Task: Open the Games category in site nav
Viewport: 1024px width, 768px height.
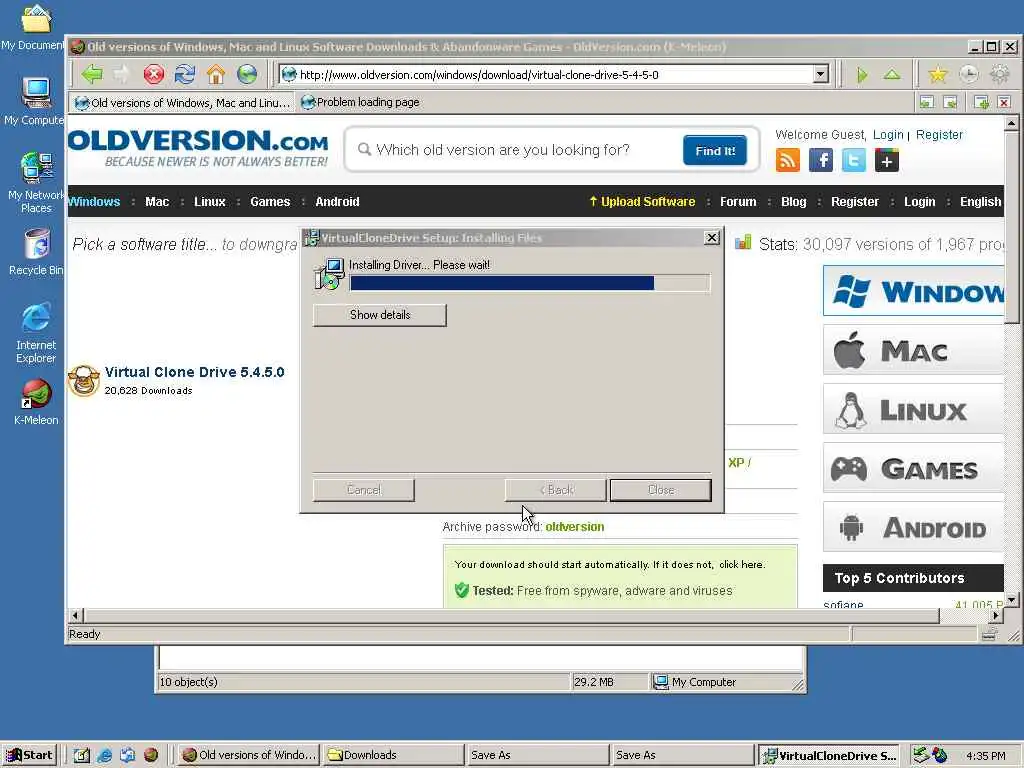Action: point(270,202)
